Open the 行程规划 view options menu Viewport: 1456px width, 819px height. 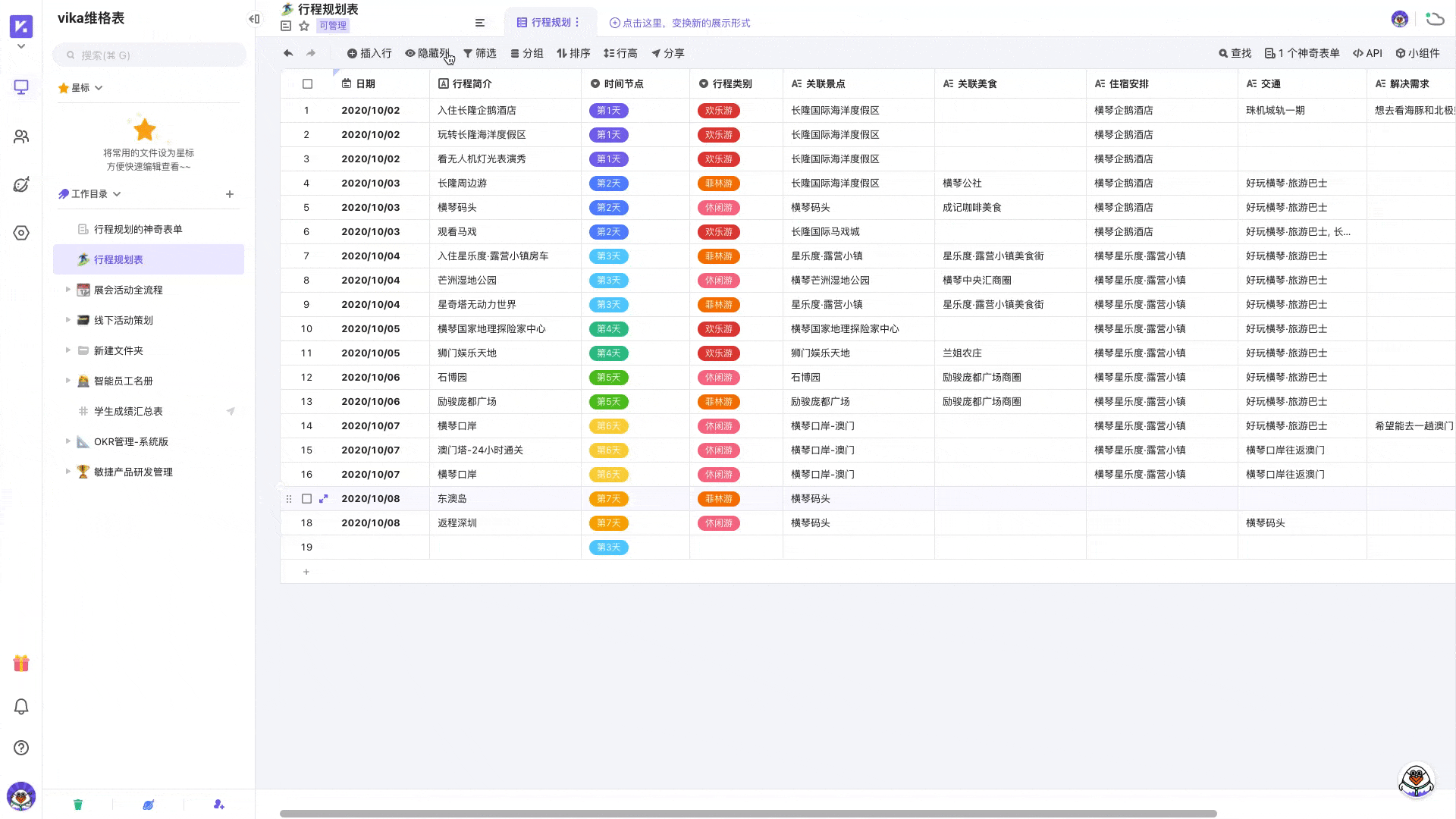point(578,22)
